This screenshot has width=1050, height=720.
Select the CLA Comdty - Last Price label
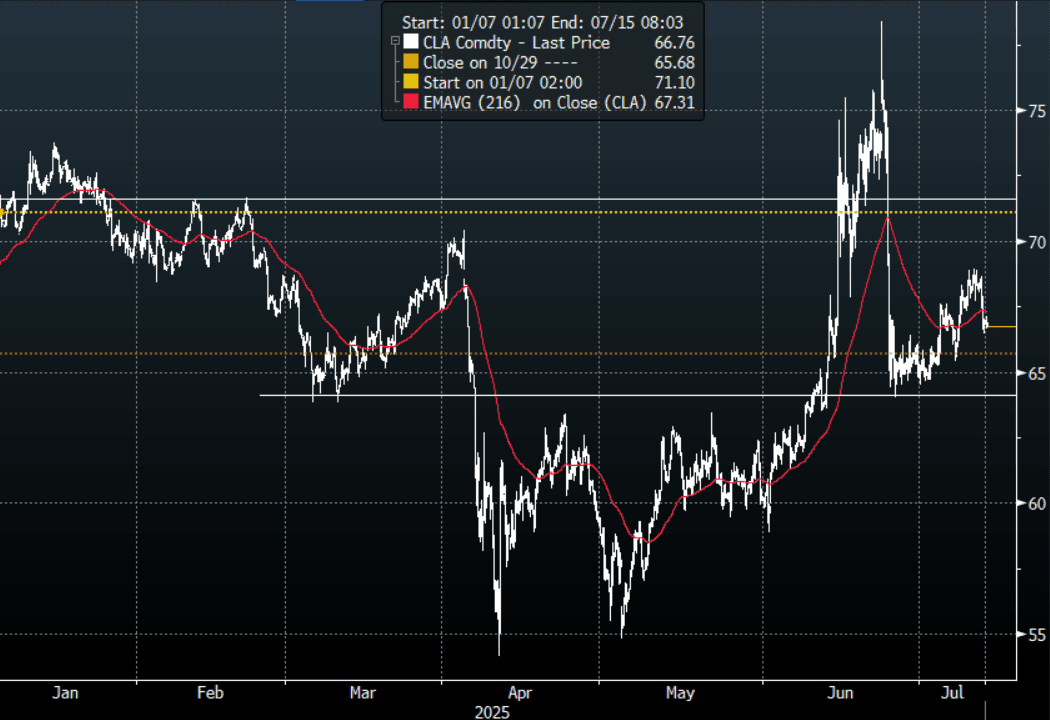516,43
